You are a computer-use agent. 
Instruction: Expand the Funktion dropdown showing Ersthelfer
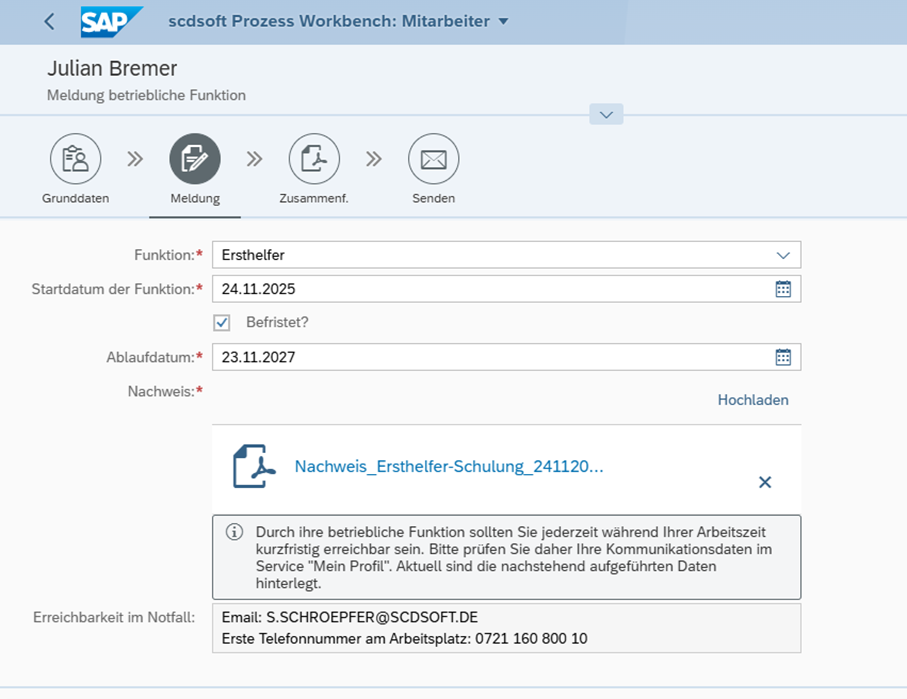783,255
